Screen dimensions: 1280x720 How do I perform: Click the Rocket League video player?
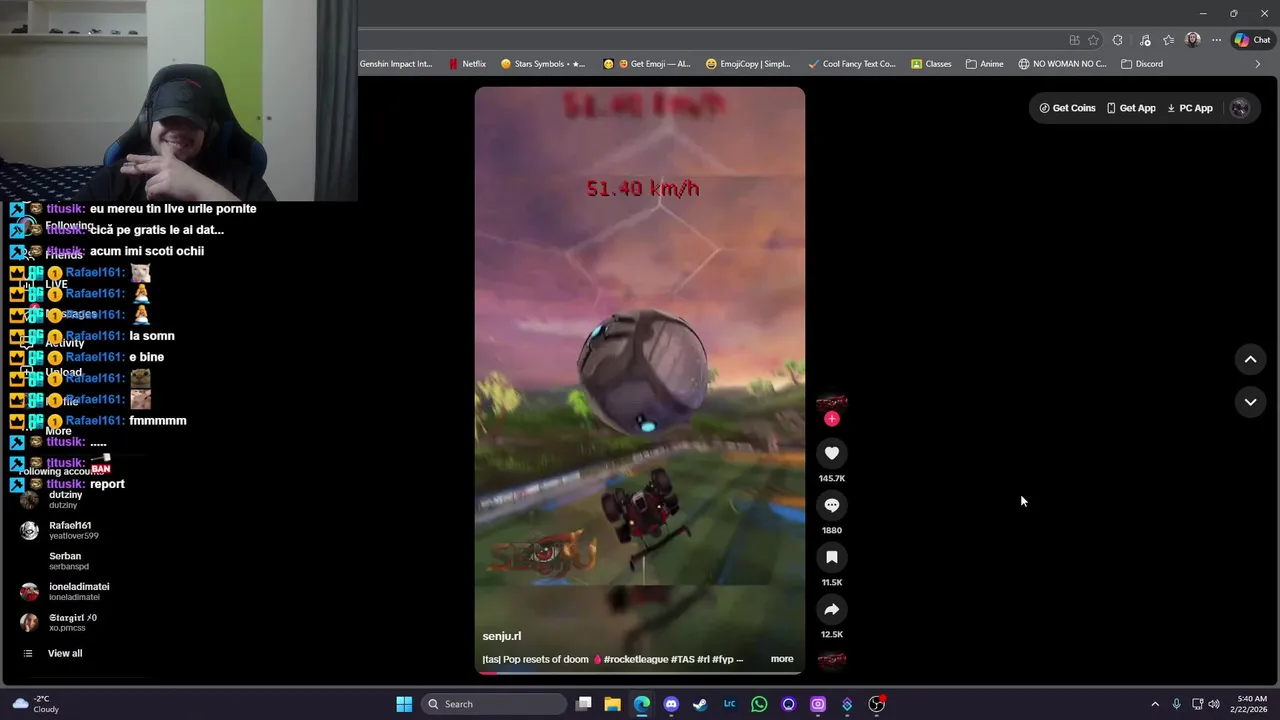point(640,380)
